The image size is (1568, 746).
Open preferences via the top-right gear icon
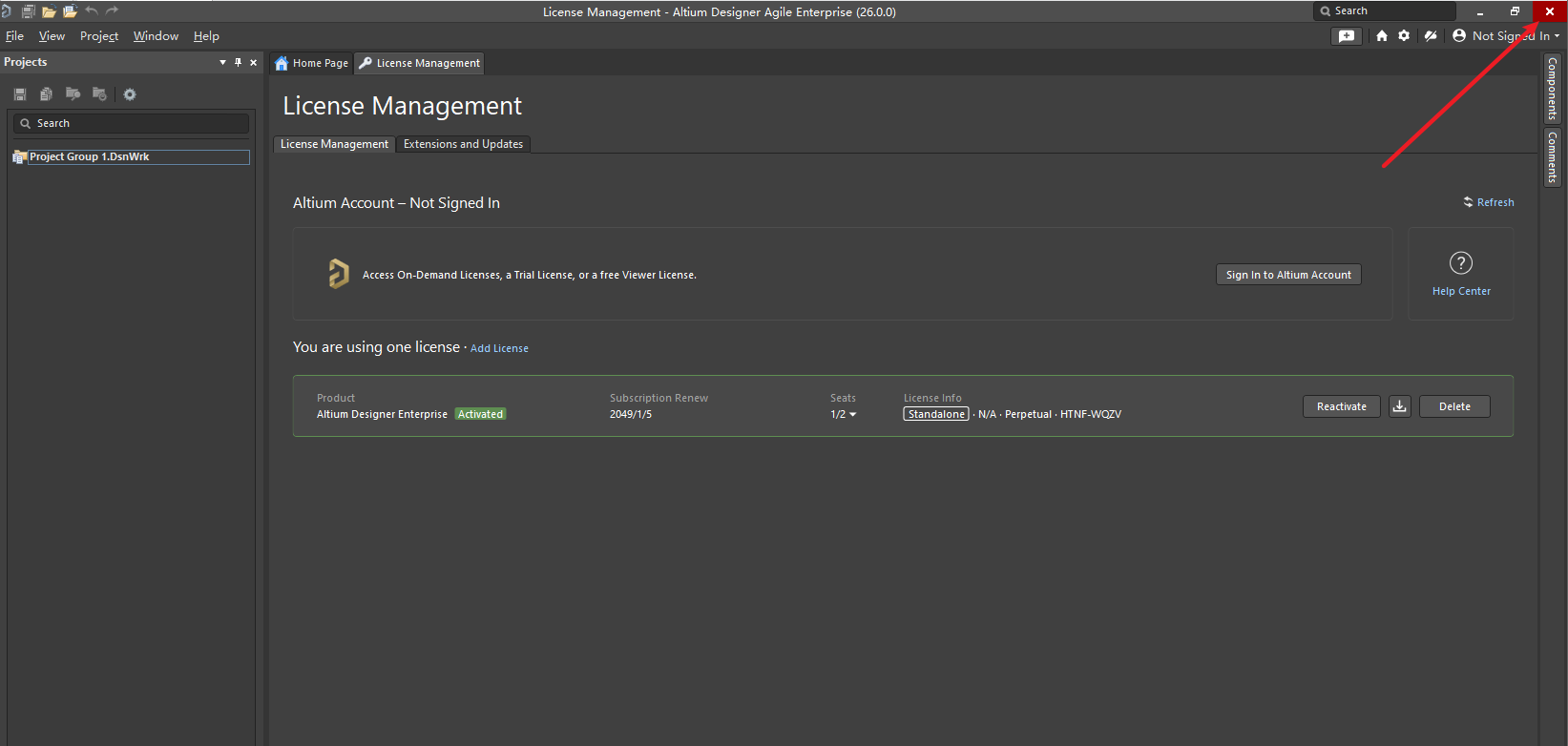point(1404,36)
